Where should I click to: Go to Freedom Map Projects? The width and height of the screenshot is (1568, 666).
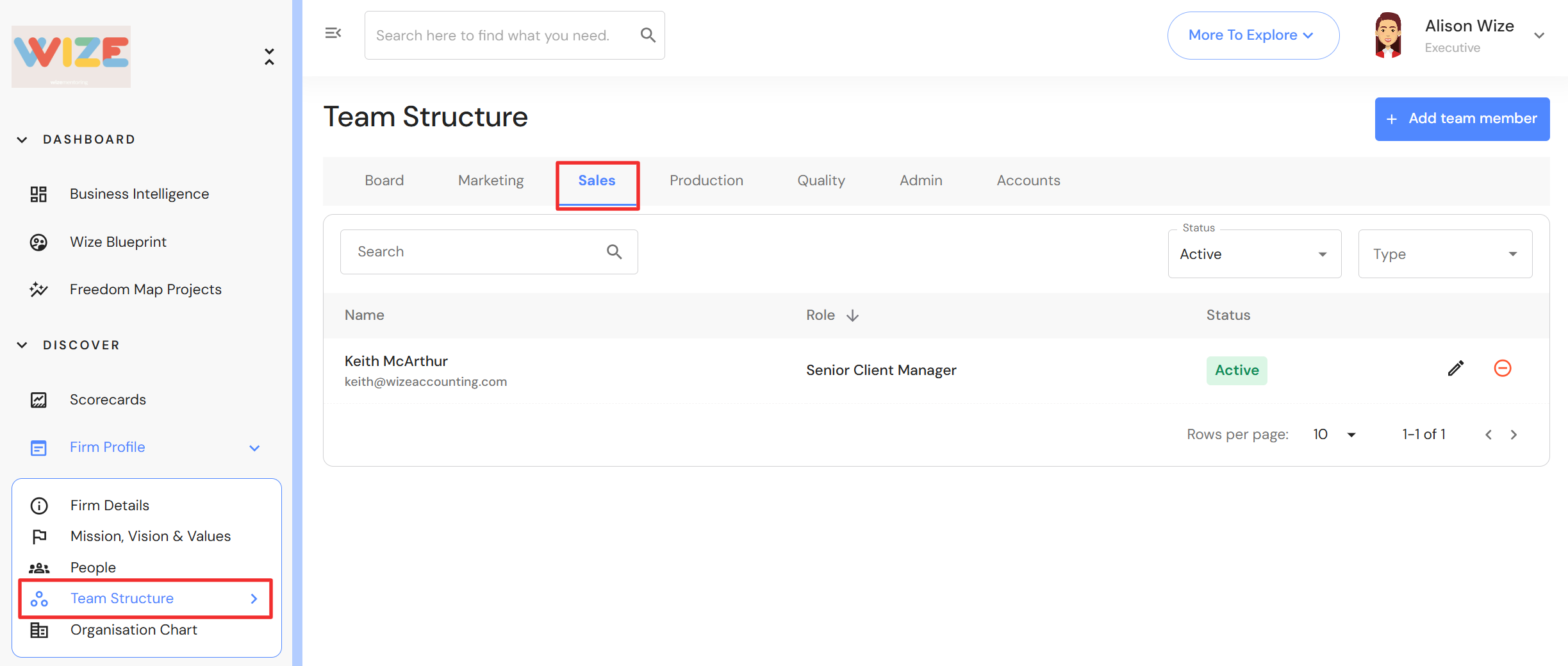pyautogui.click(x=145, y=290)
